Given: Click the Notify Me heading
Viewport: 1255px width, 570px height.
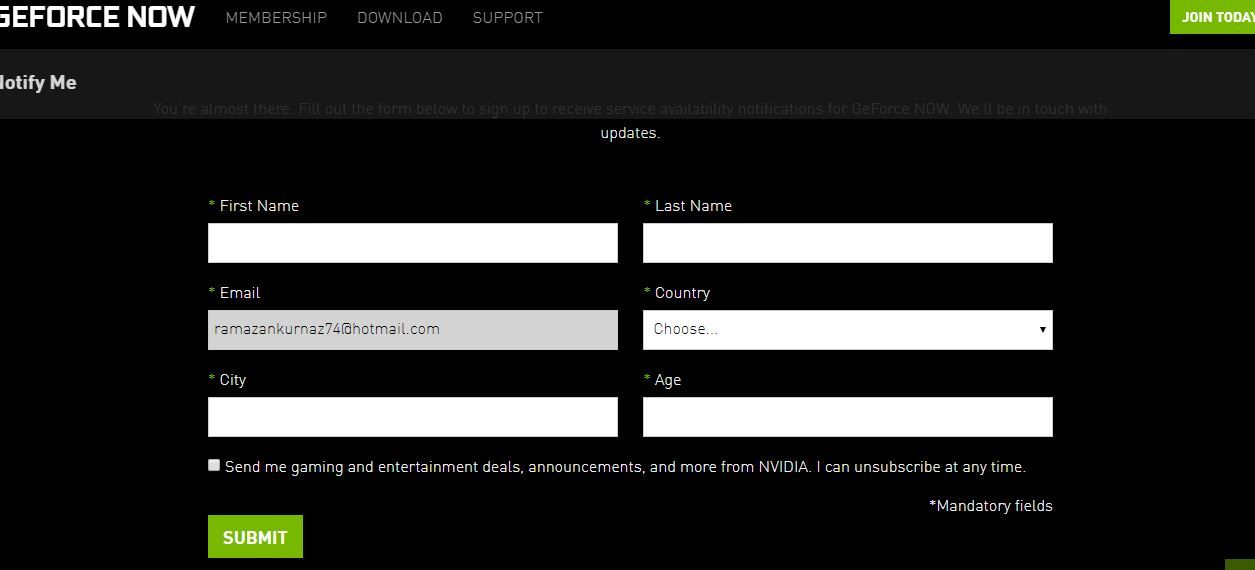Looking at the screenshot, I should [x=38, y=83].
